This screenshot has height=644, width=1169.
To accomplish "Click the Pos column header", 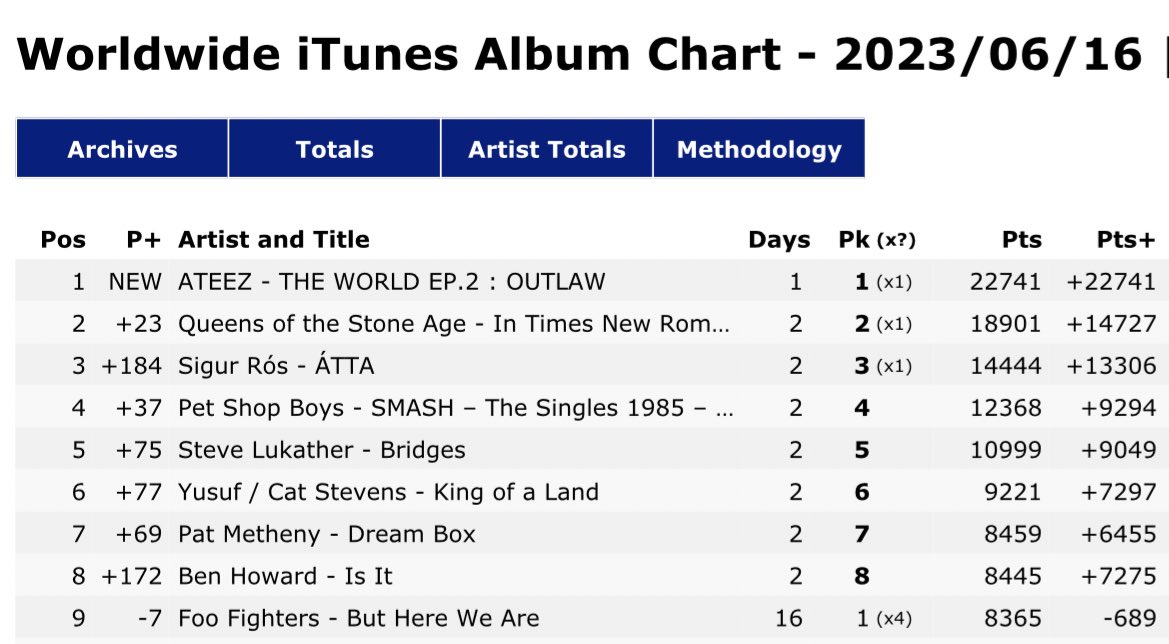I will 63,239.
